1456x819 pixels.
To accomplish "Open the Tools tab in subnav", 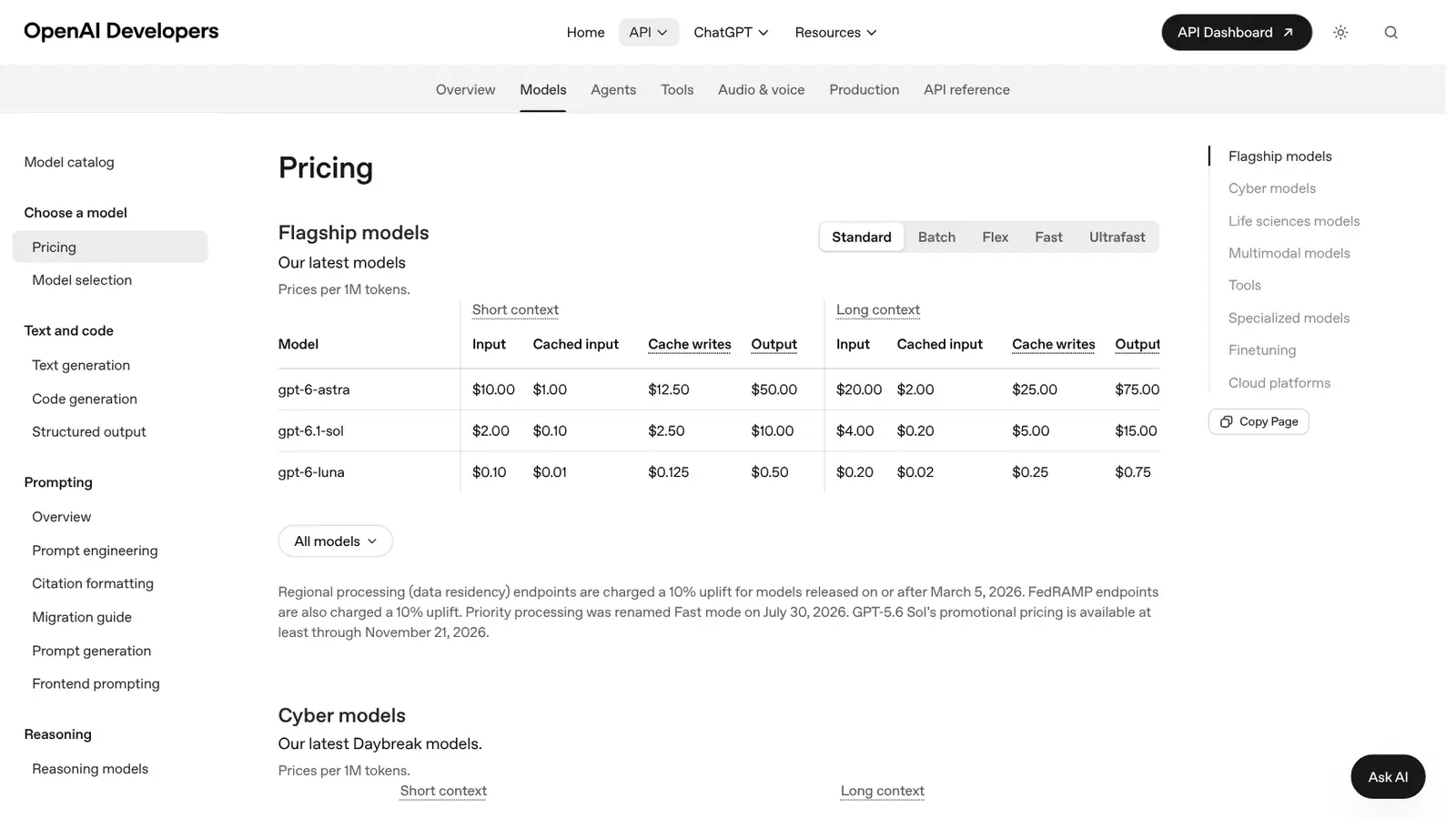I will [x=677, y=89].
